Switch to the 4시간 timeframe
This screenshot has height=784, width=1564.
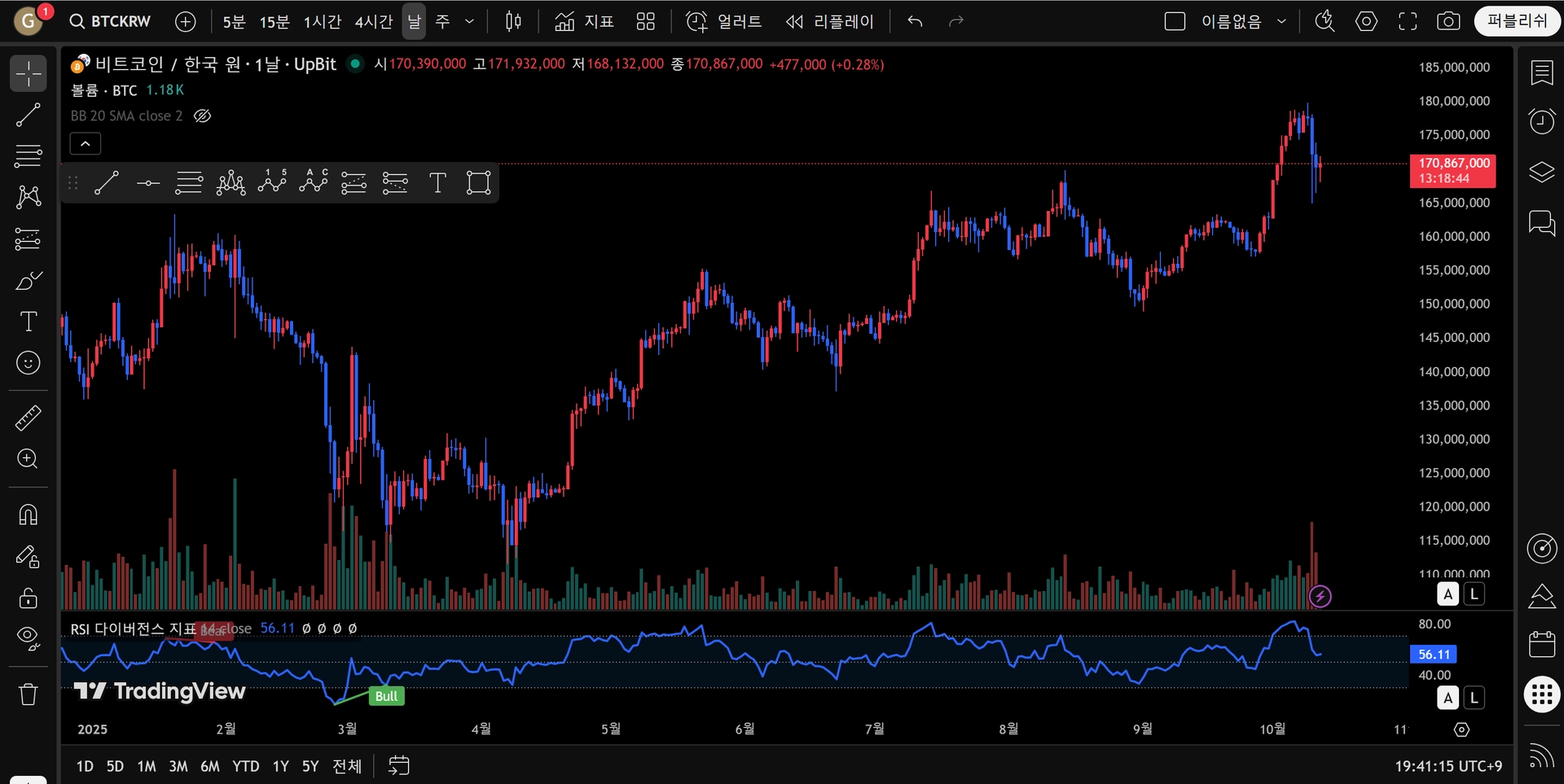point(373,21)
